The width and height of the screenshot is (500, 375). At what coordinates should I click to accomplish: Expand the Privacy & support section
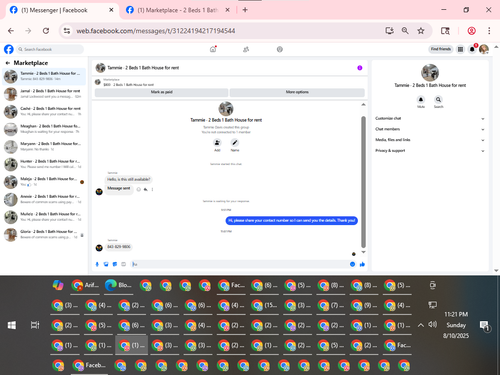point(430,151)
